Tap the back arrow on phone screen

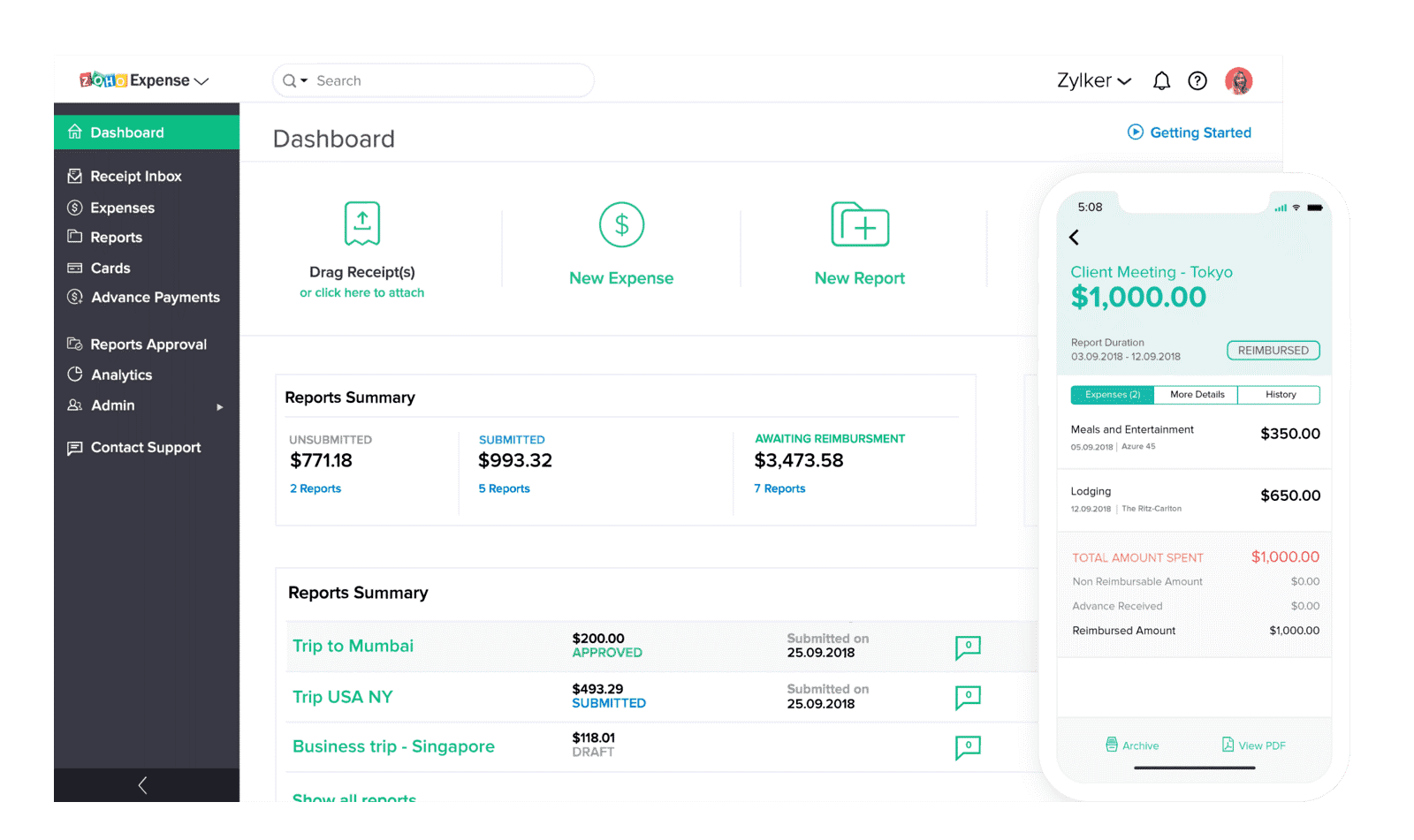1075,238
